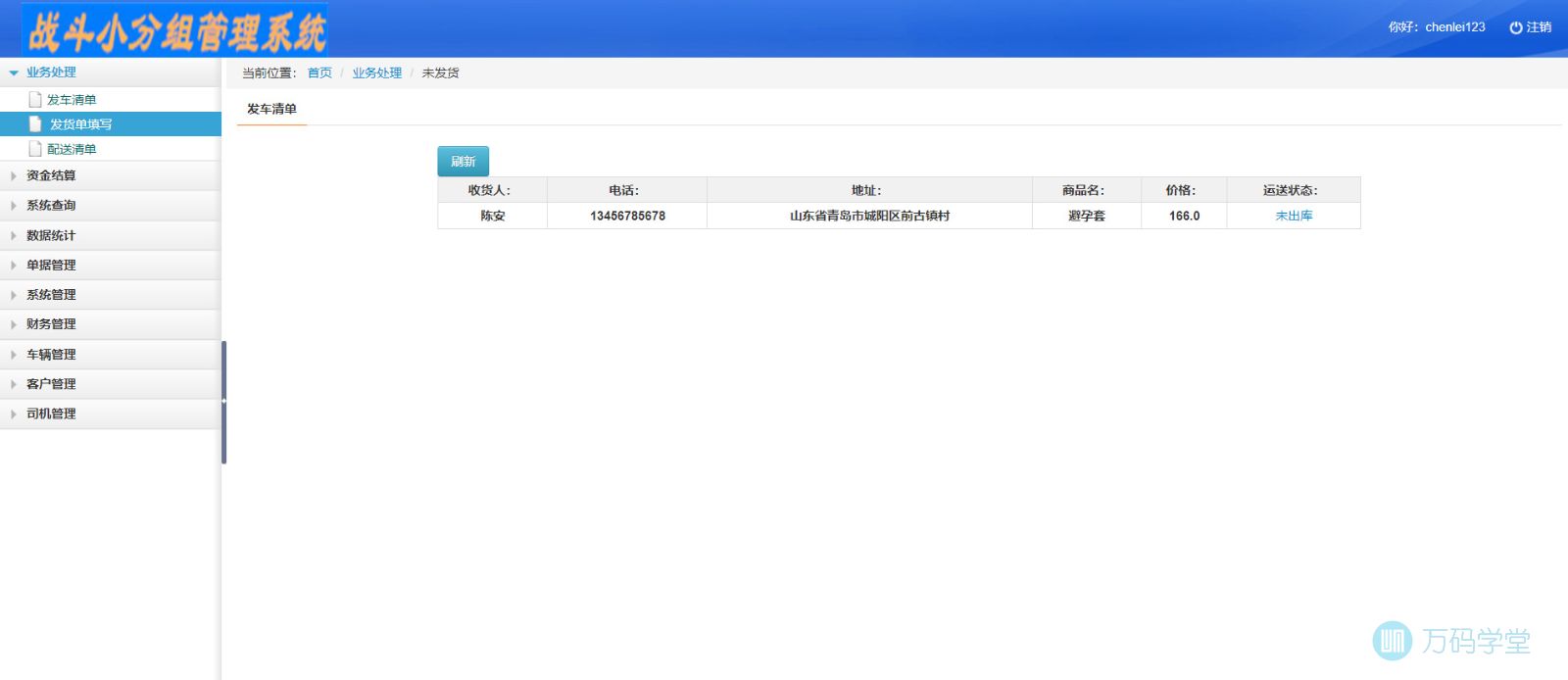This screenshot has height=680, width=1568.
Task: Select the 发车清单 tab
Action: point(271,109)
